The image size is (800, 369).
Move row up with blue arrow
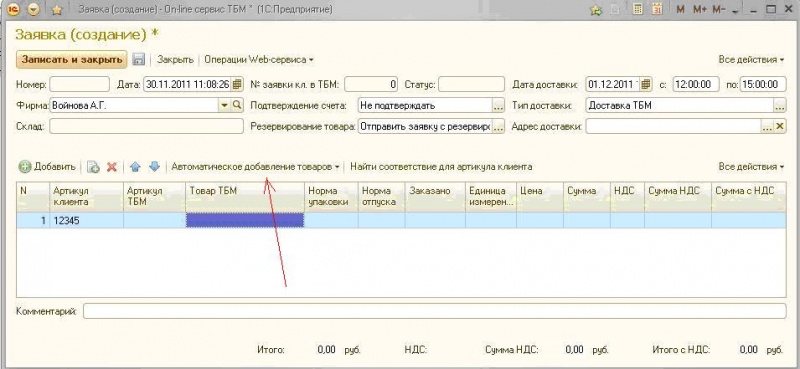135,167
